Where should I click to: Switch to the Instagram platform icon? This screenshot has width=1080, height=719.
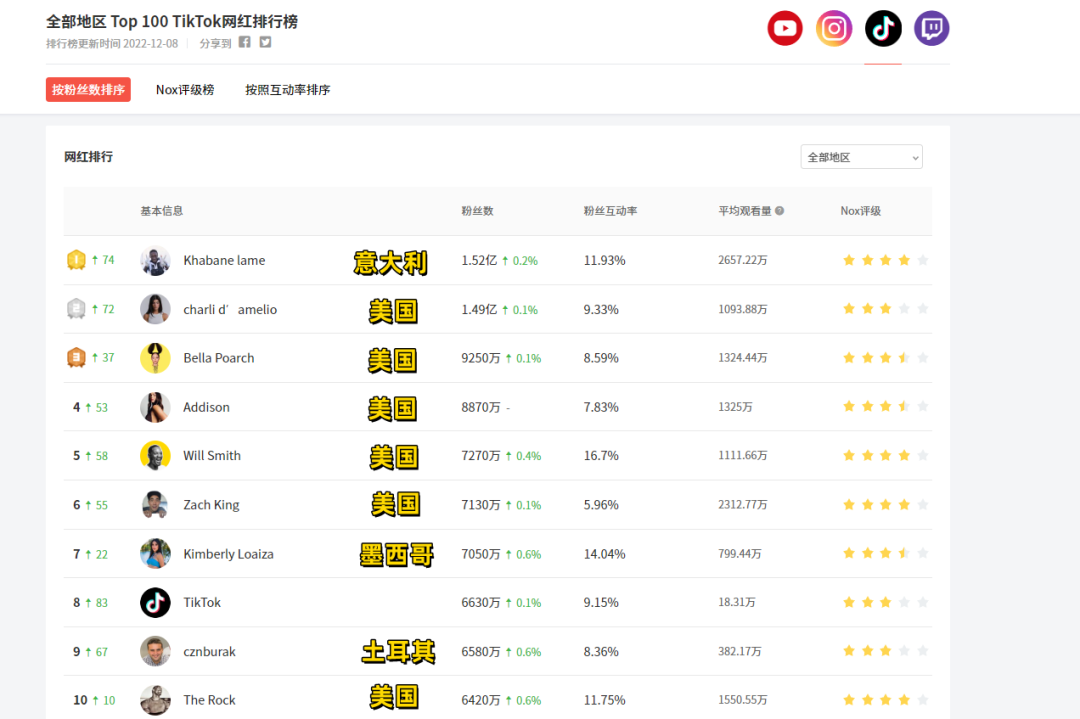(834, 28)
